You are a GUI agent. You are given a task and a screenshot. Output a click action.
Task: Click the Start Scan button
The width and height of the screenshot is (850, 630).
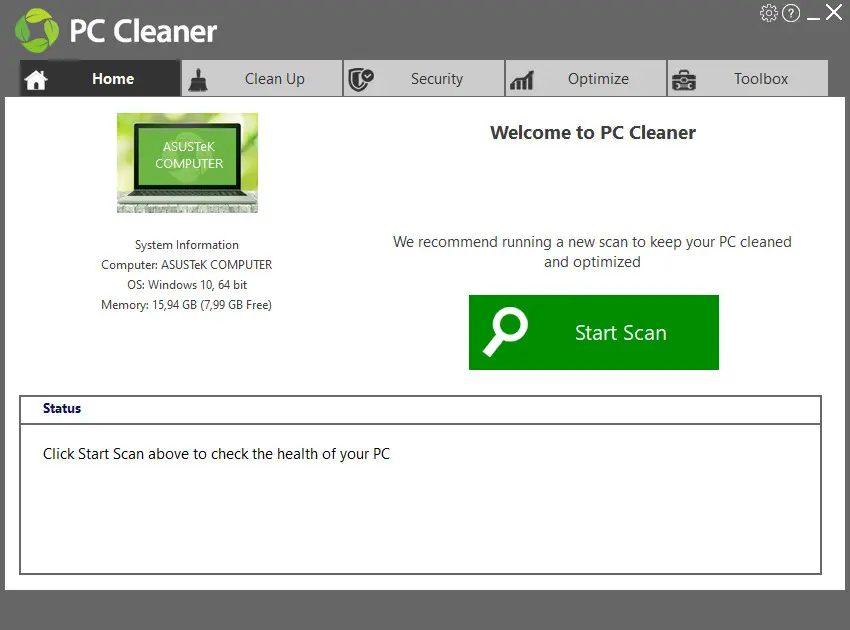point(594,332)
